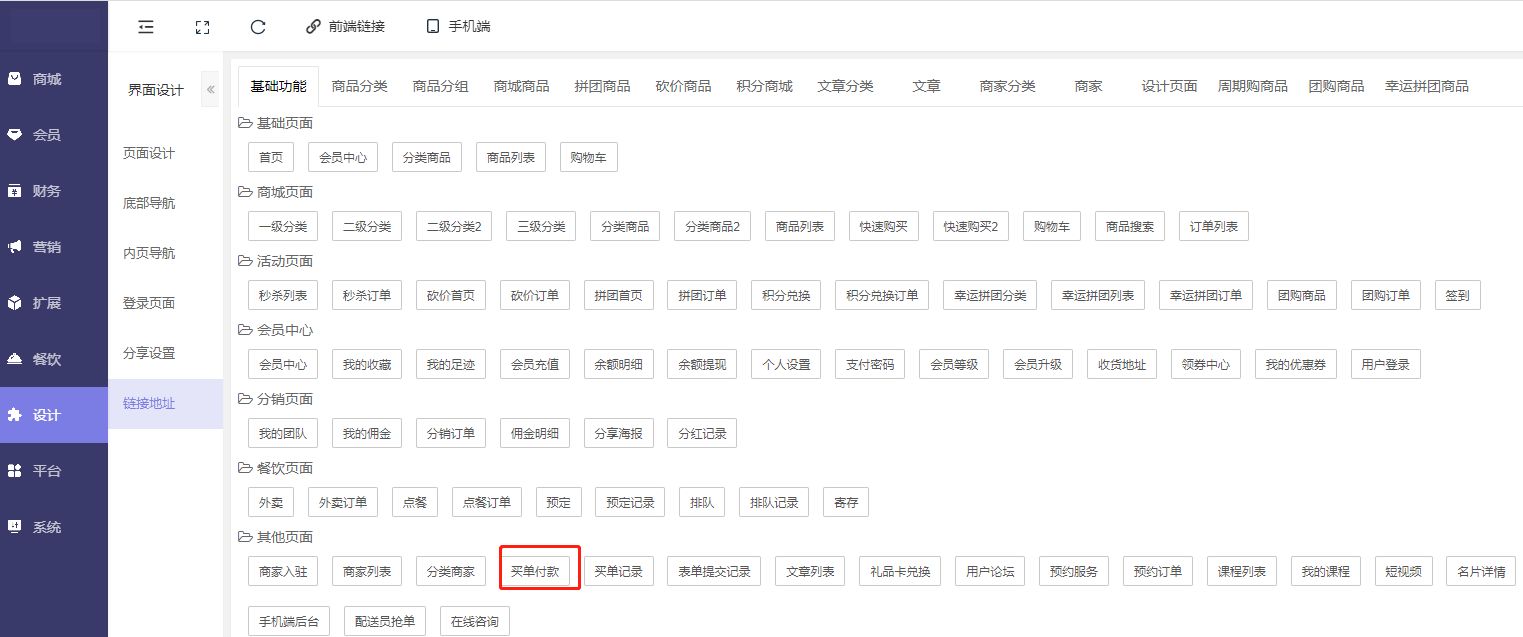
Task: Collapse the 会员中心 folder group
Action: coord(245,330)
